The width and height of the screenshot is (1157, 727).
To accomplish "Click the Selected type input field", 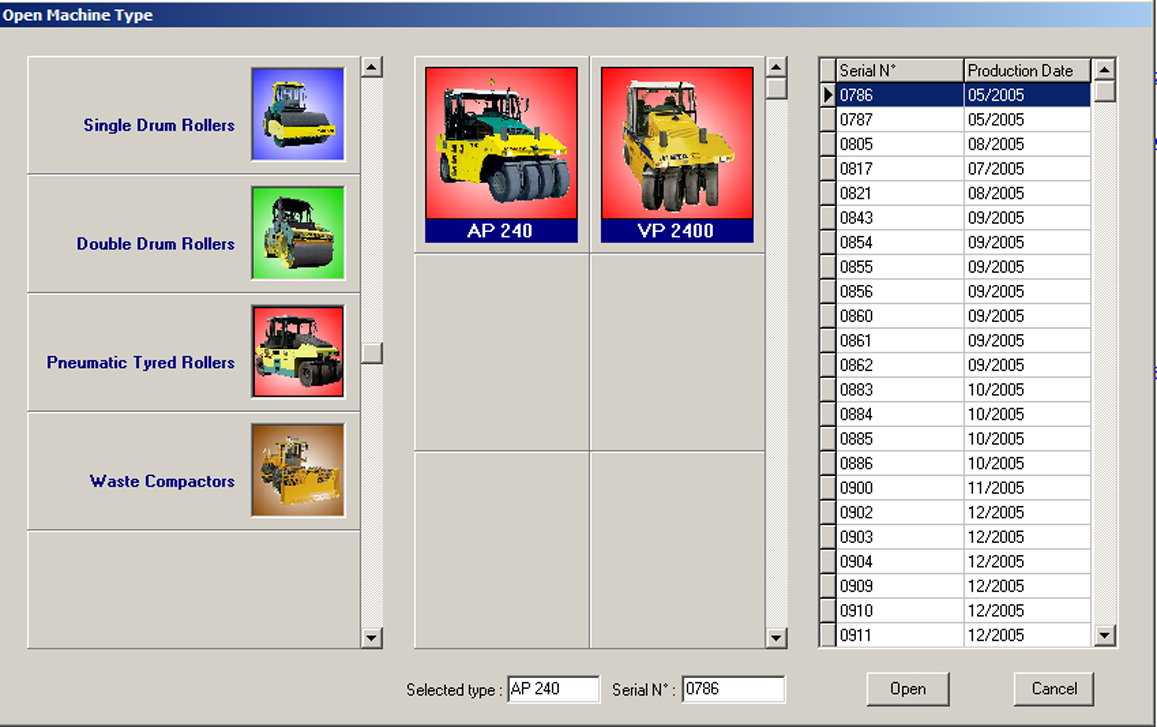I will tap(553, 689).
